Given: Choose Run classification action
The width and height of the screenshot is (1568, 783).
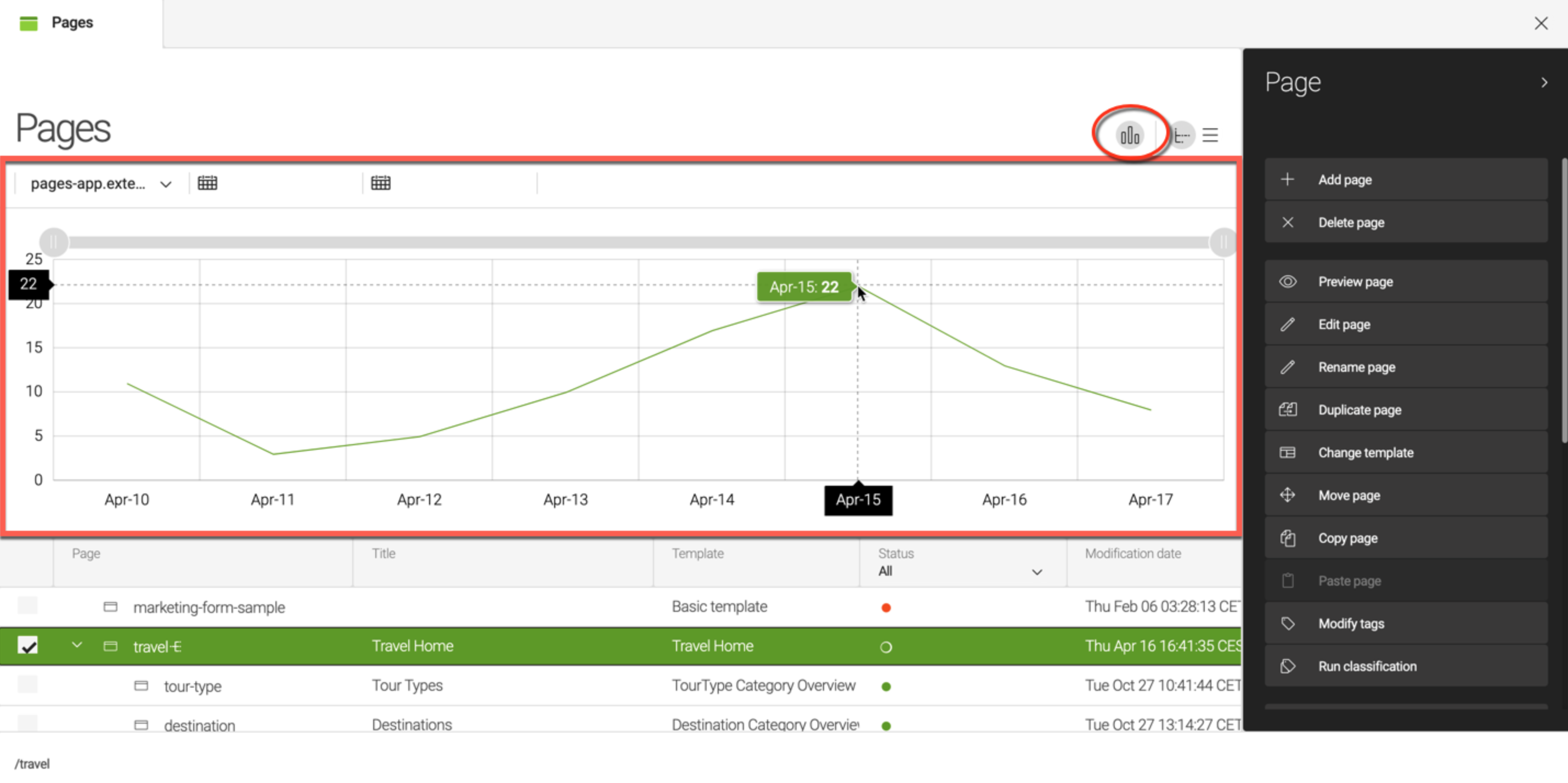Looking at the screenshot, I should 1406,666.
